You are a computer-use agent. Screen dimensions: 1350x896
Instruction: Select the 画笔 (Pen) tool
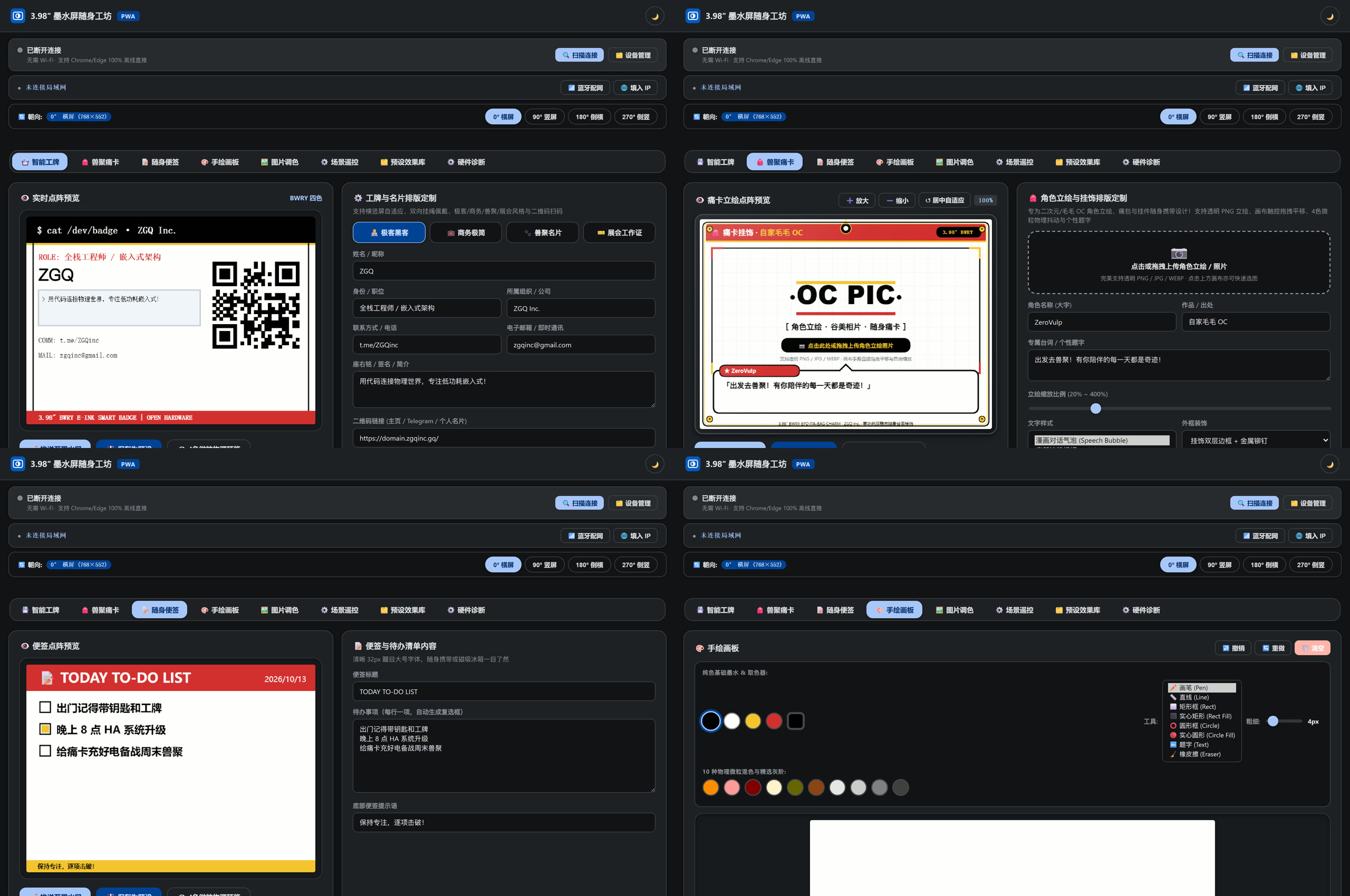coord(1201,687)
